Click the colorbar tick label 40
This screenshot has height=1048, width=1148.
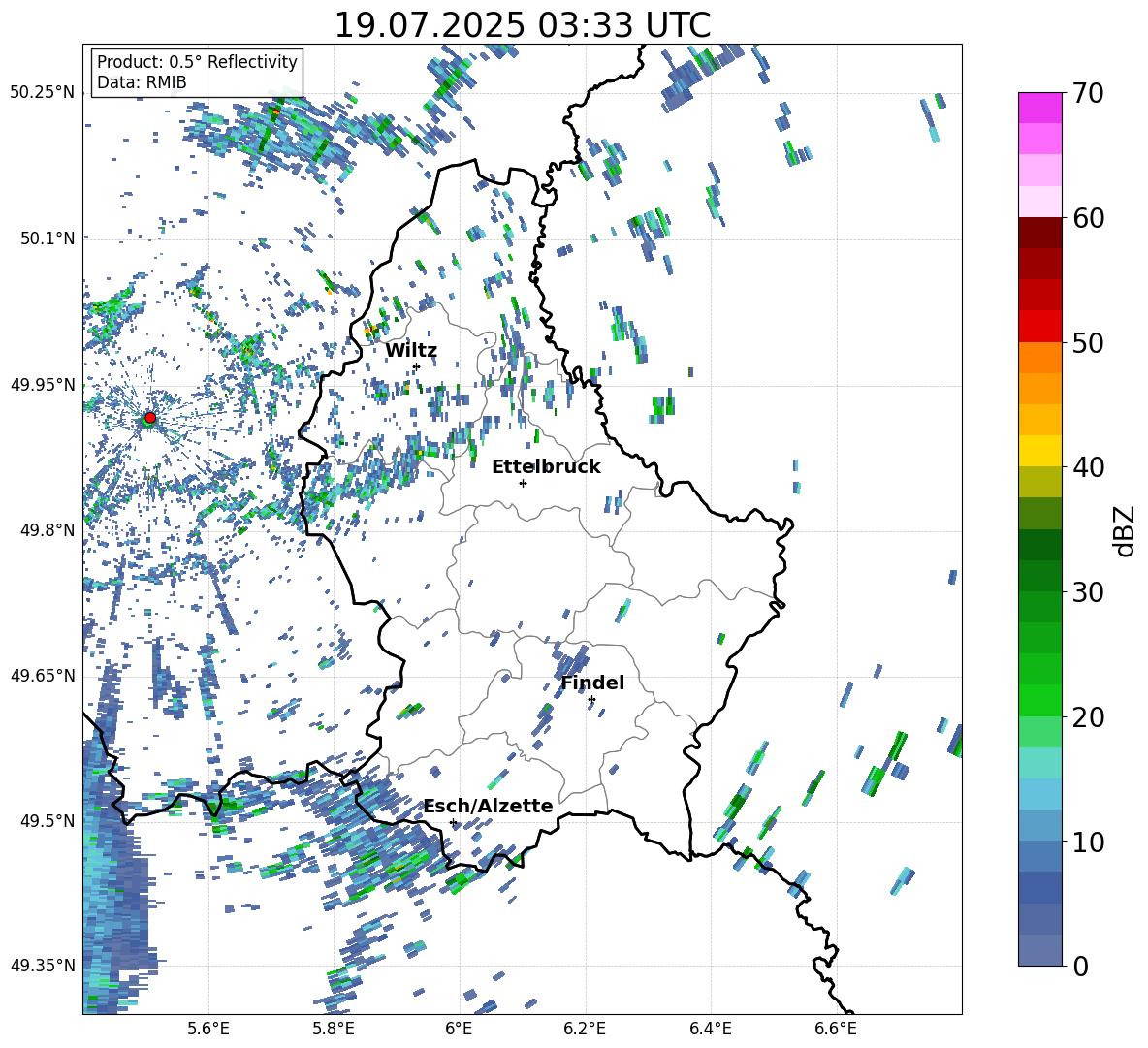(1088, 467)
